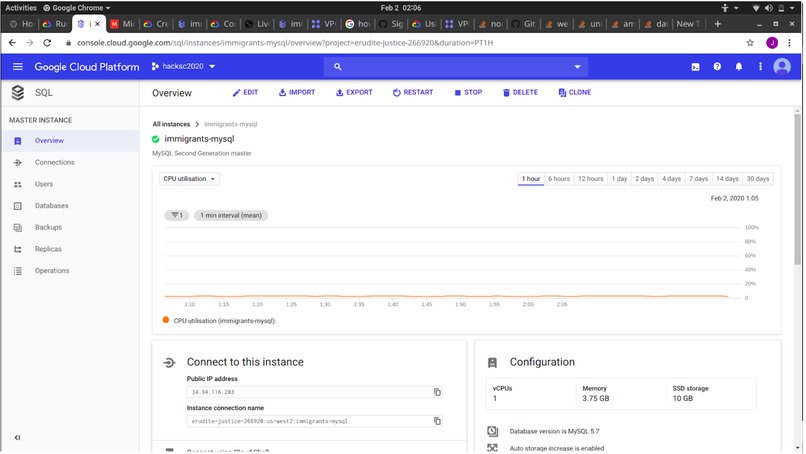Open Chrome profile J avatar
The image size is (806, 454).
[774, 43]
